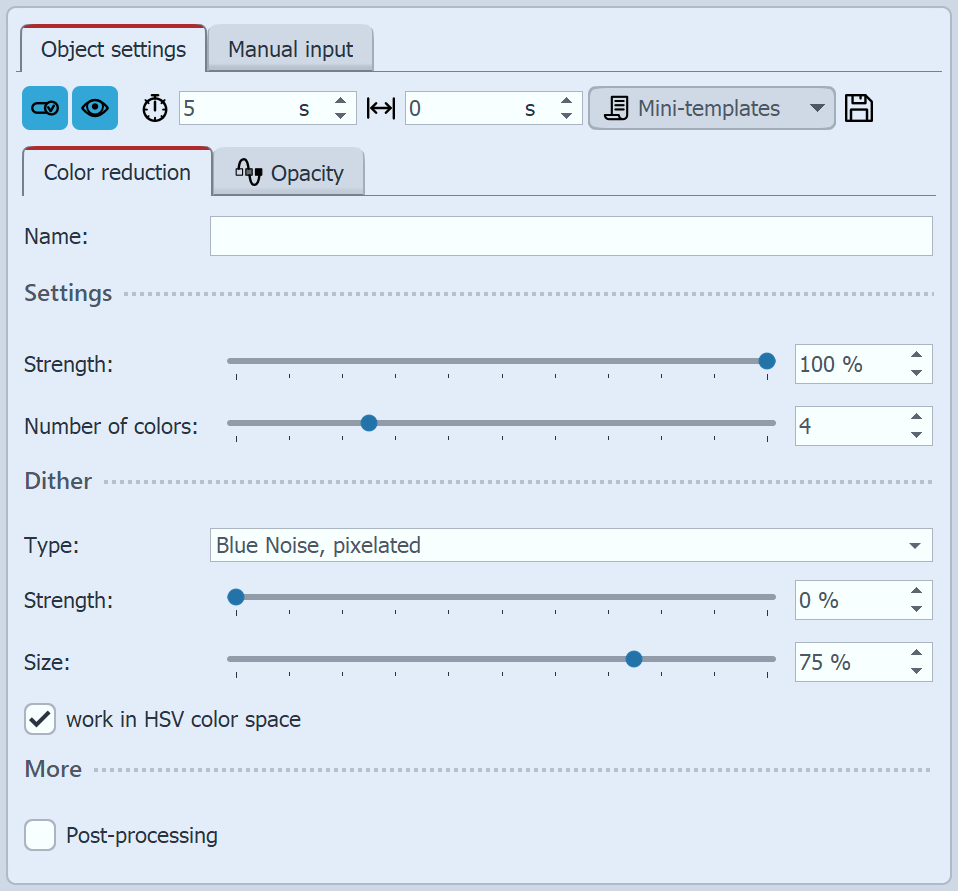Click the padlock icon on the Opacity tab
The image size is (958, 891).
[x=248, y=170]
